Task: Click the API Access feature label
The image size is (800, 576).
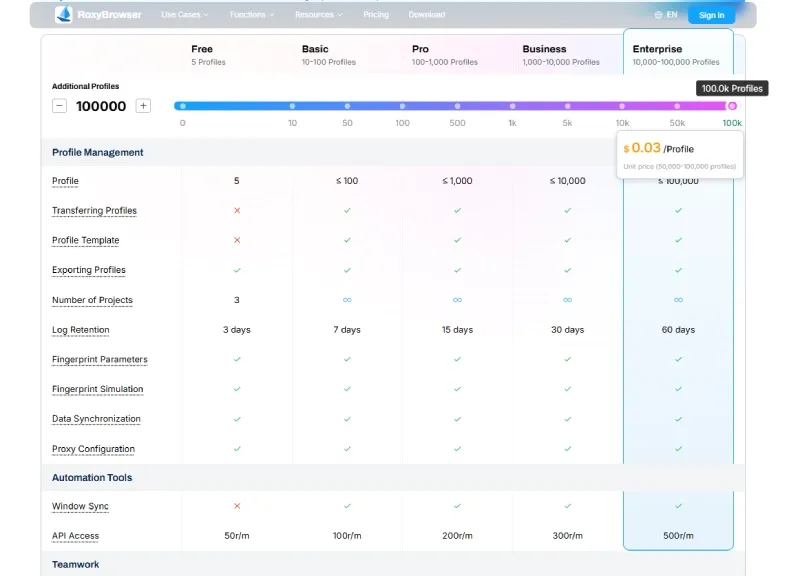Action: click(76, 536)
